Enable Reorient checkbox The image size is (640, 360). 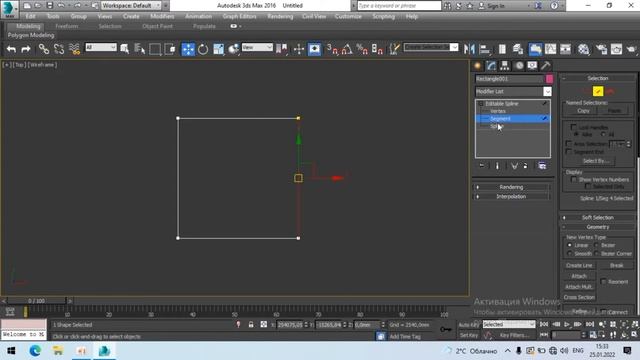603,281
